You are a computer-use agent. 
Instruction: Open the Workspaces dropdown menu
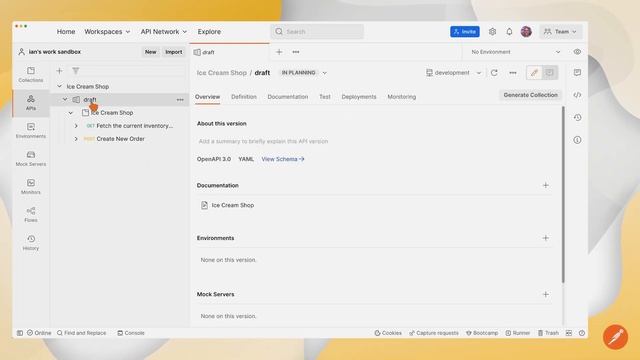[107, 31]
